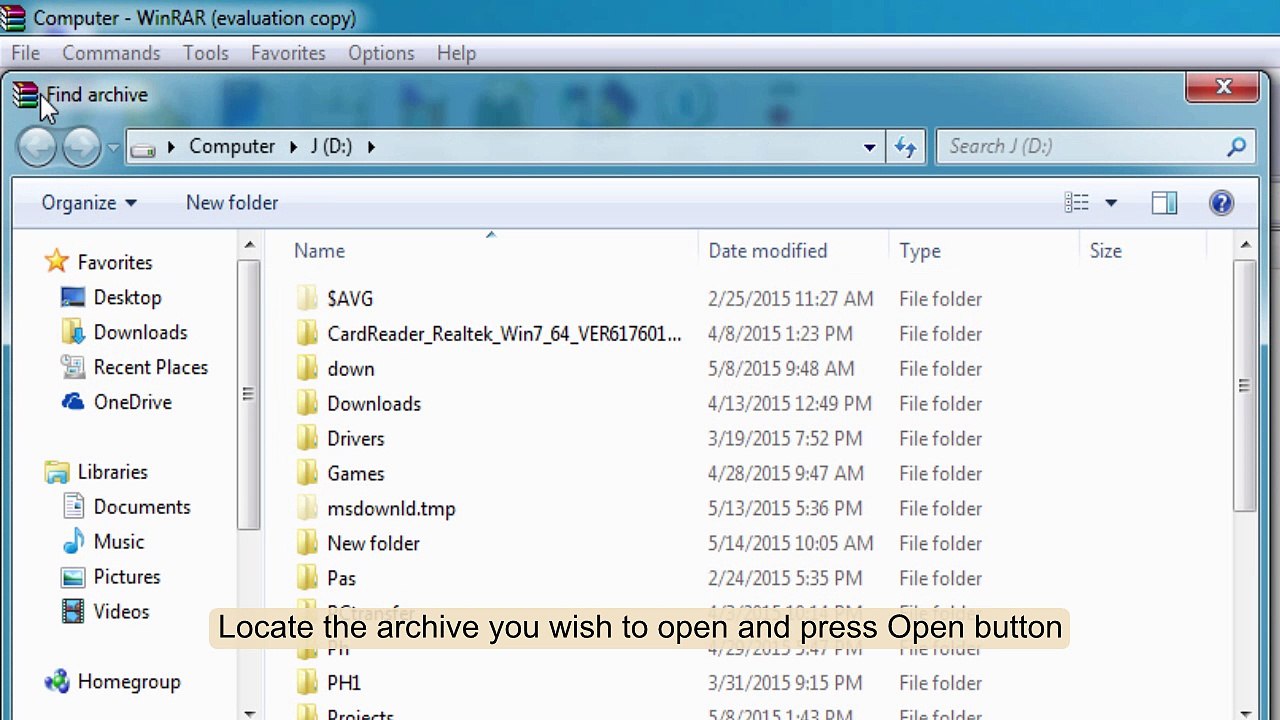Click the New folder button
Image resolution: width=1280 pixels, height=720 pixels.
click(232, 203)
